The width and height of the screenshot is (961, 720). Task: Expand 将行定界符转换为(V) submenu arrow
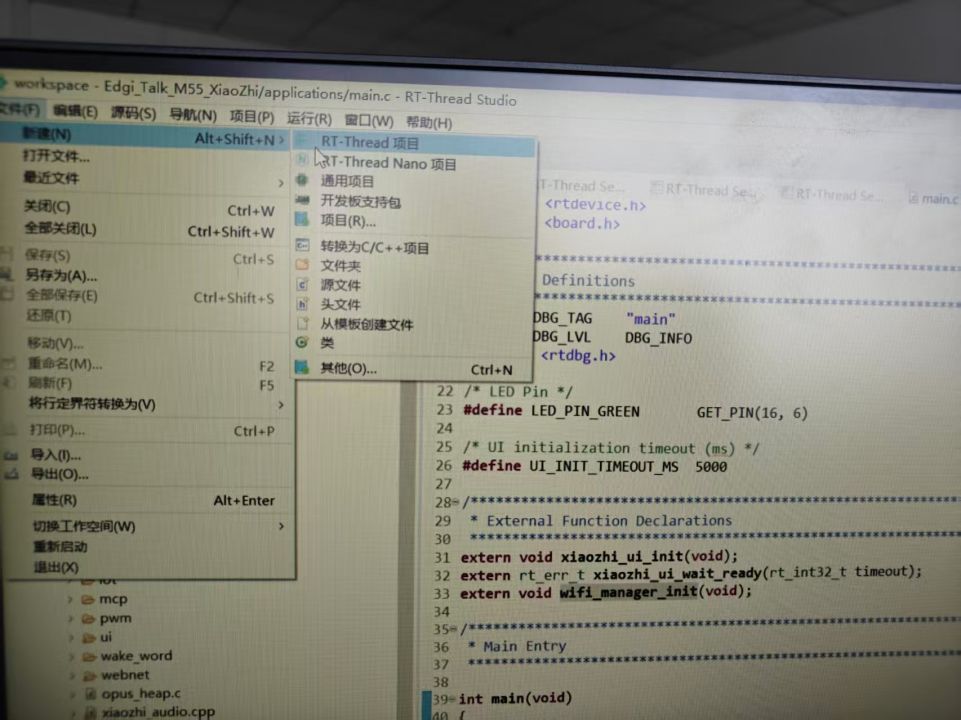[x=281, y=405]
